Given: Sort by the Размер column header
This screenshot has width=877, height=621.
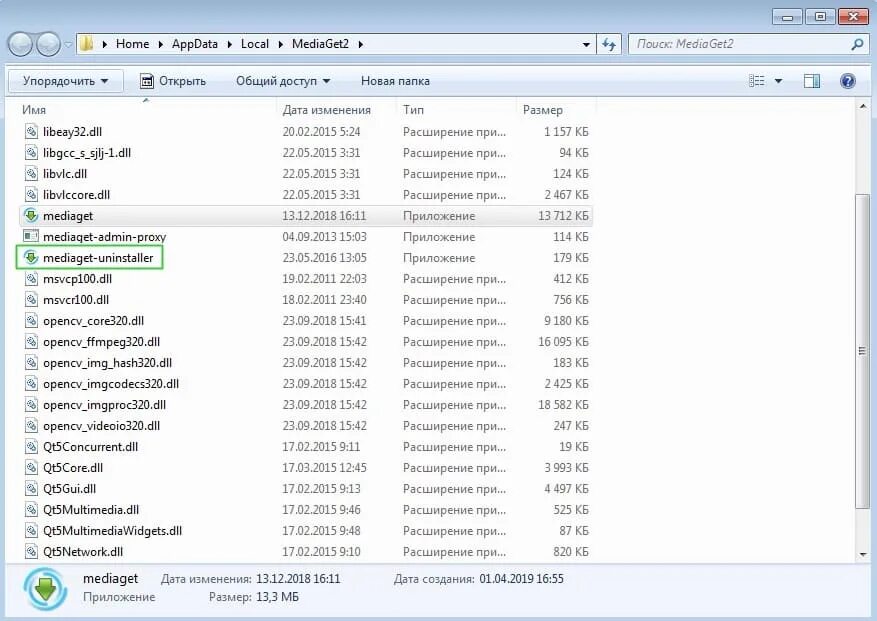Looking at the screenshot, I should tap(543, 110).
